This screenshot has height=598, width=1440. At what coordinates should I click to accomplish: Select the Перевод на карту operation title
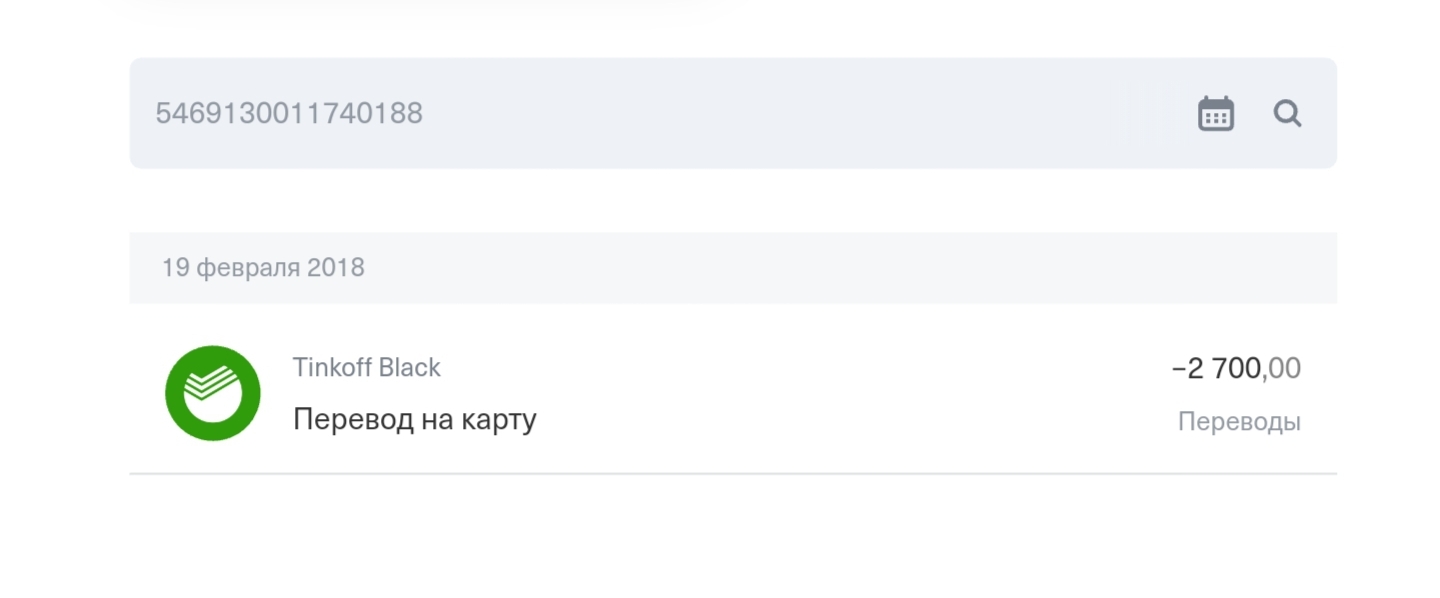(x=414, y=417)
